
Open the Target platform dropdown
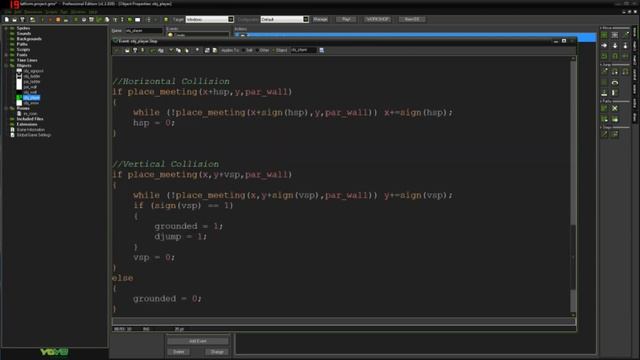231,20
